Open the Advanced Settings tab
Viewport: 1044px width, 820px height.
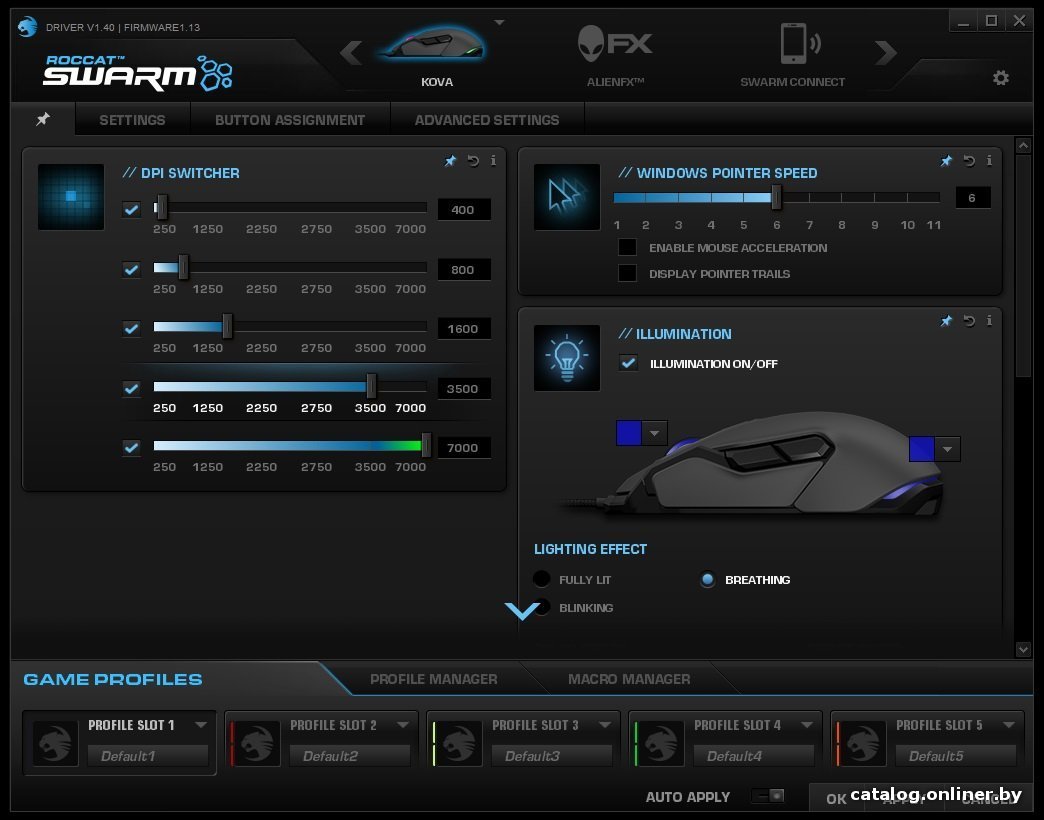pos(487,120)
